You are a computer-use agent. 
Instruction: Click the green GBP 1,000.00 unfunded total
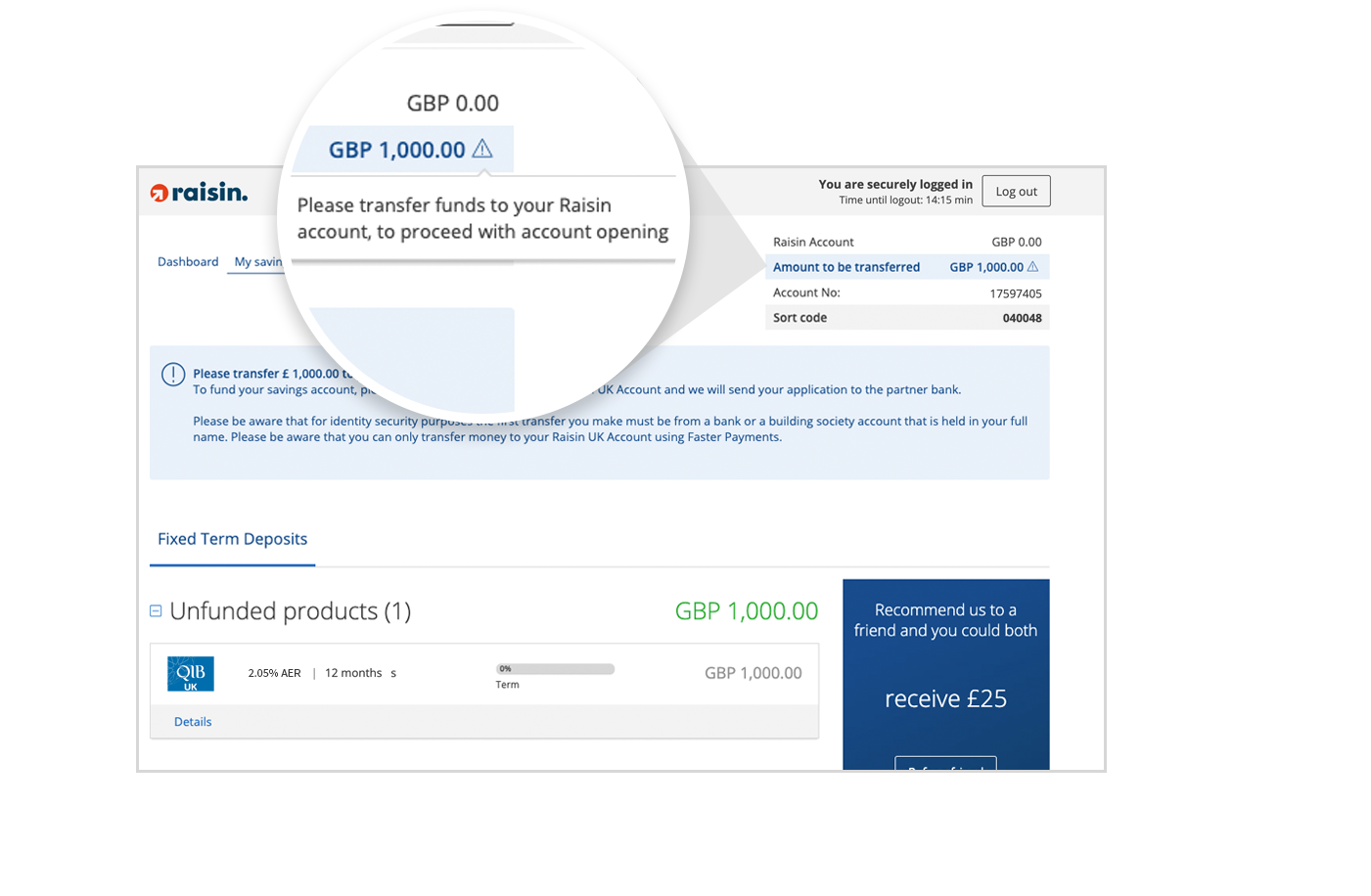point(747,610)
